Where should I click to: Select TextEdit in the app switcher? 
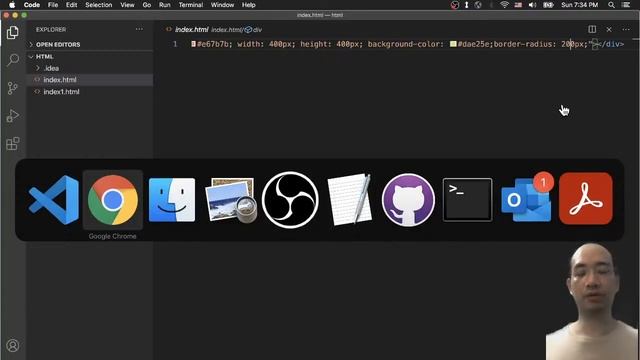click(x=349, y=200)
